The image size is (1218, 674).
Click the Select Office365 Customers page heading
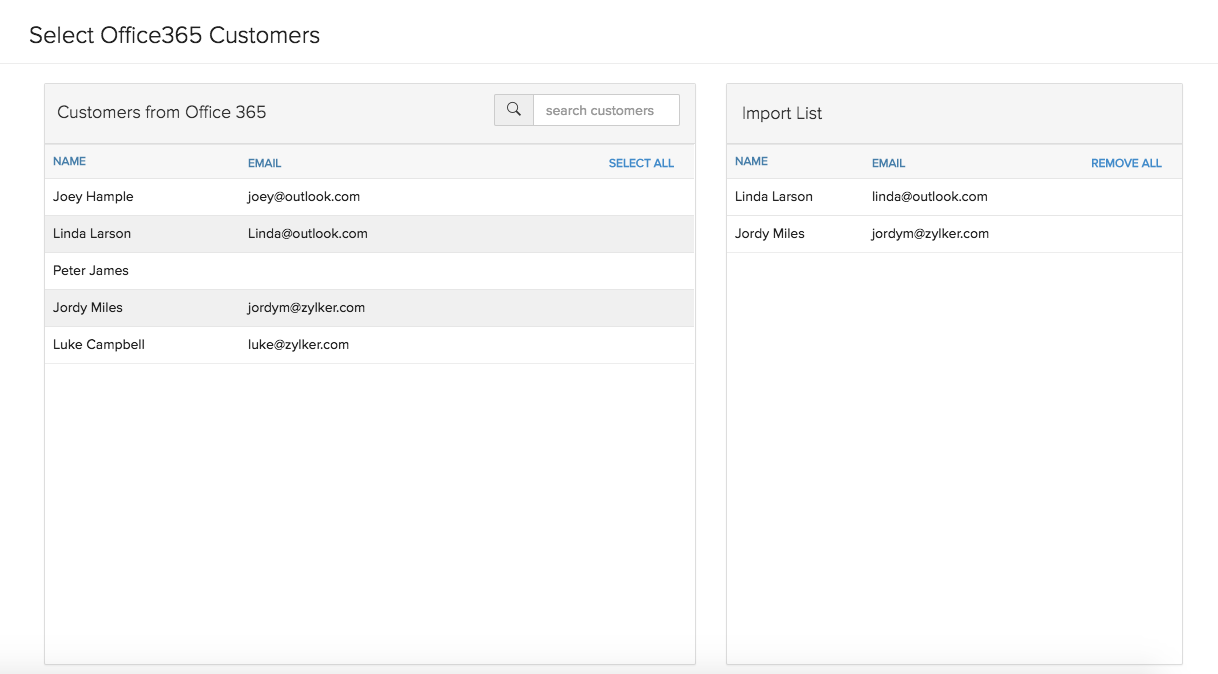point(174,34)
